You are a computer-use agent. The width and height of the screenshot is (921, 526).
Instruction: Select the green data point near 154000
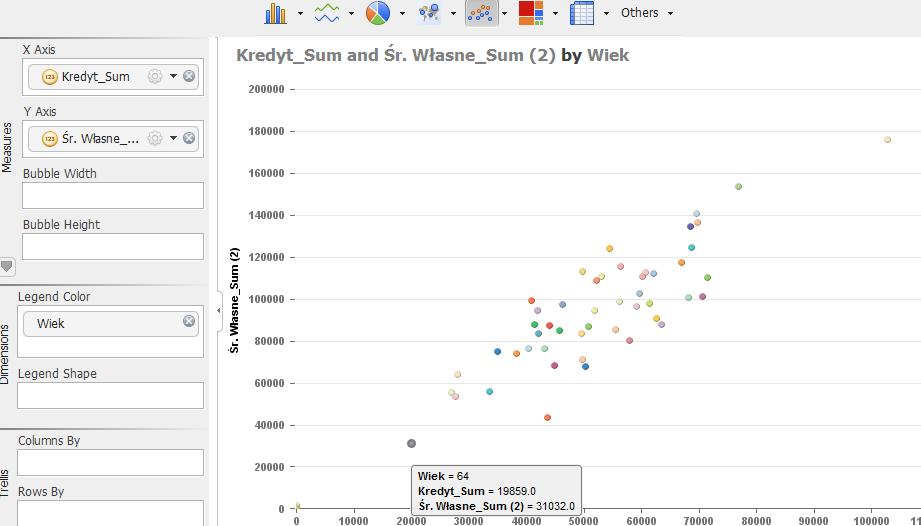738,187
